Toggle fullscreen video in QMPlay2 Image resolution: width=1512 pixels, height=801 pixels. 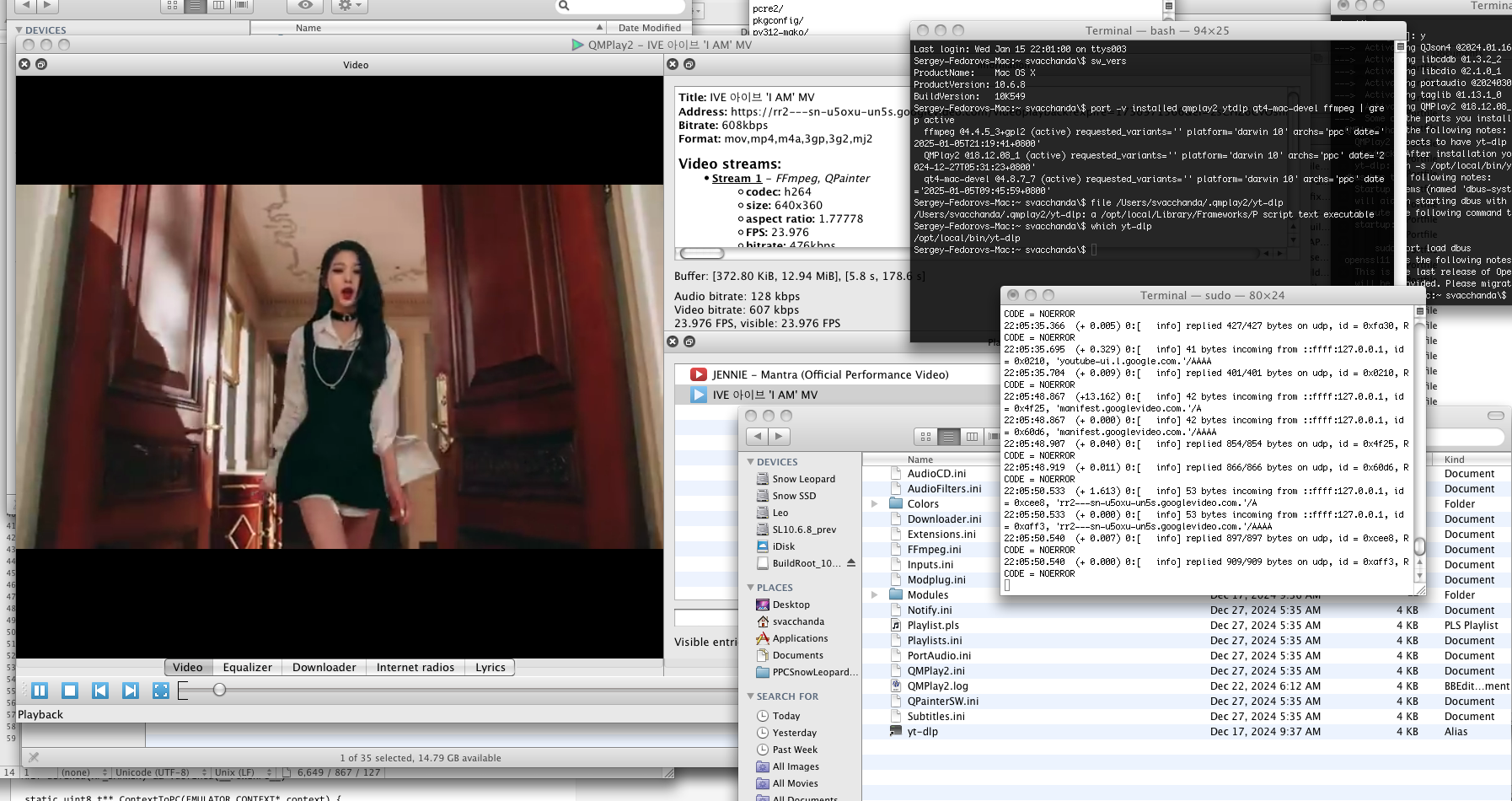(161, 691)
